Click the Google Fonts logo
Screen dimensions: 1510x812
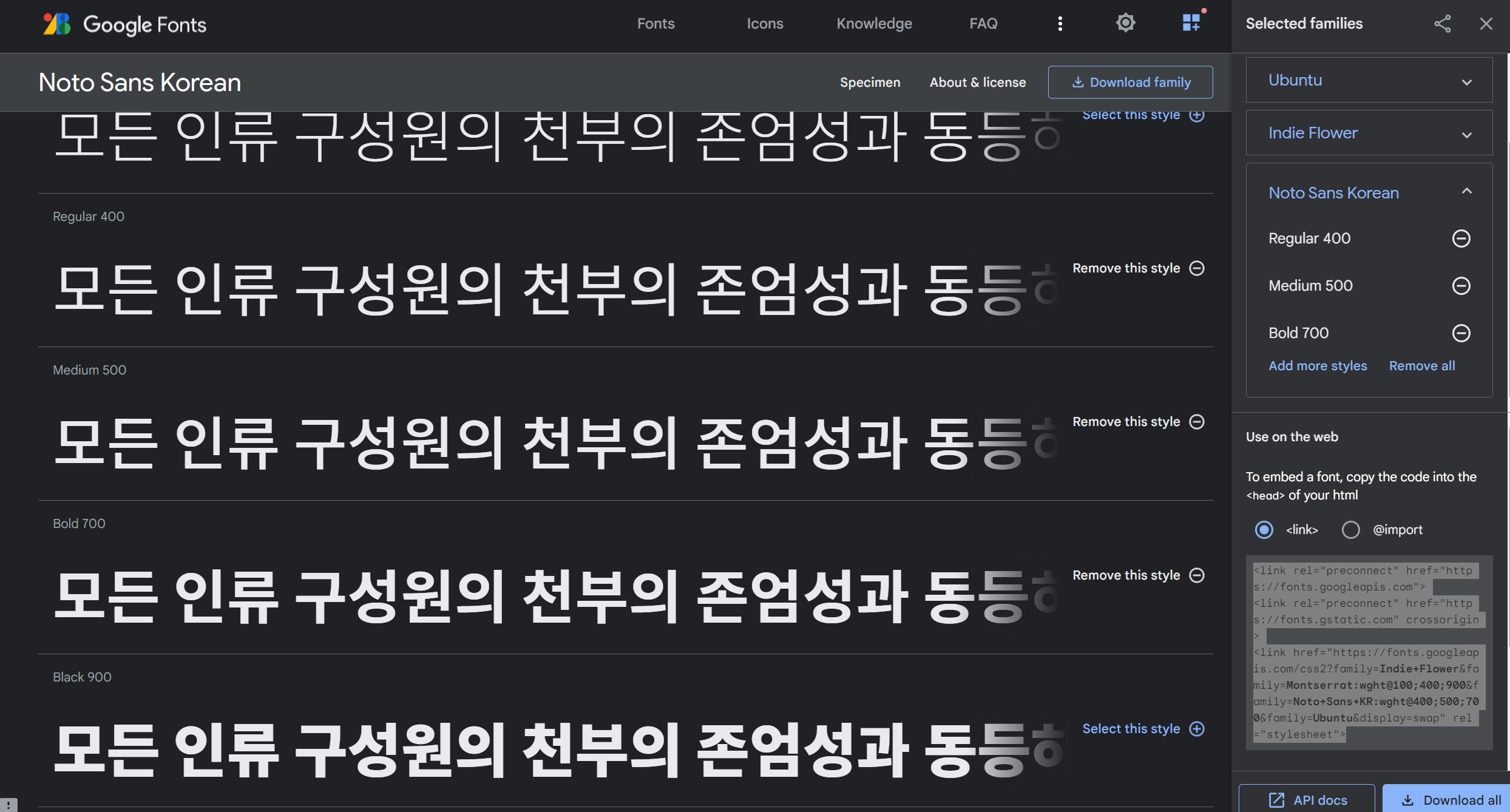124,24
